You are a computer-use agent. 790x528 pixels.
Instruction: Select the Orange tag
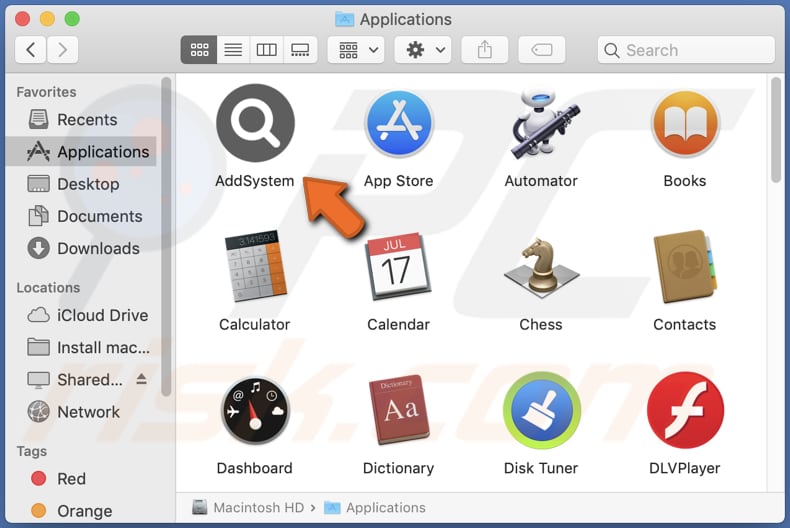[83, 511]
